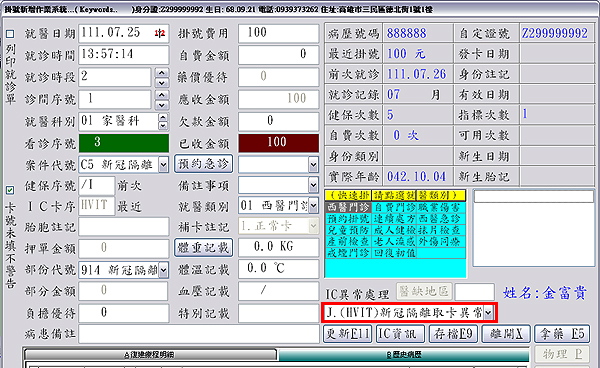This screenshot has width=600, height=368.
Task: Uncheck the 卡號未填不警告 checkbox
Action: tap(10, 190)
